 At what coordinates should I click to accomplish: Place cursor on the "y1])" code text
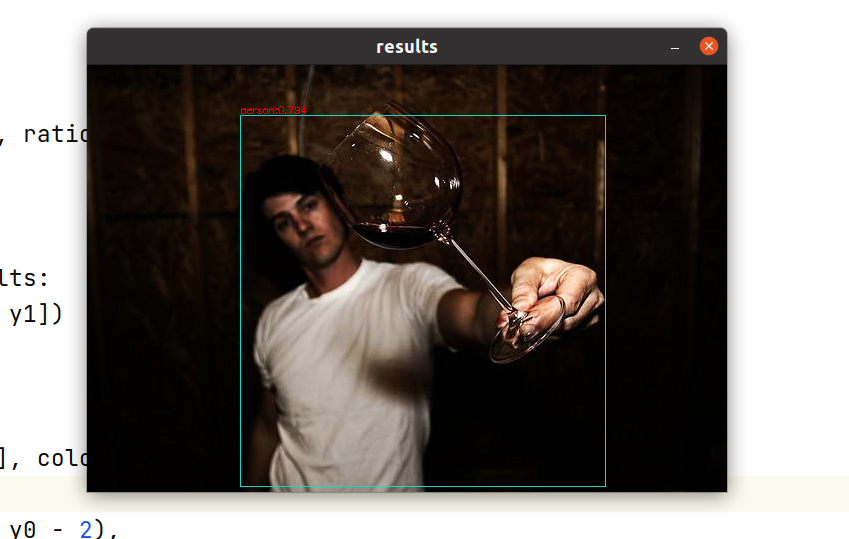point(36,315)
